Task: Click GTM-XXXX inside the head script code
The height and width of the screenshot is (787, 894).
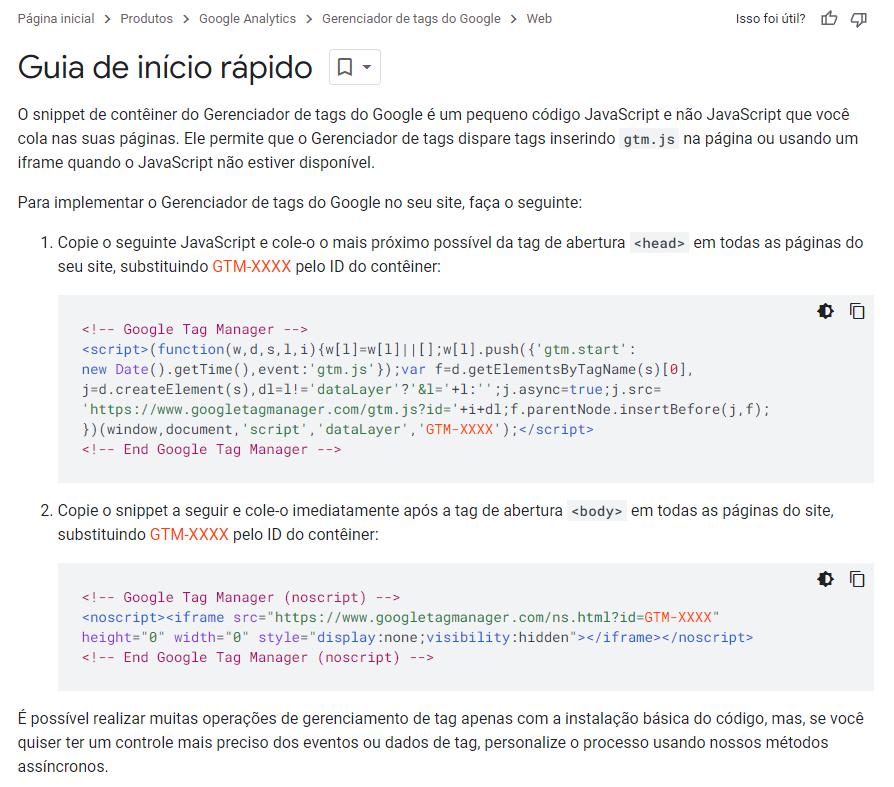Action: (x=459, y=429)
